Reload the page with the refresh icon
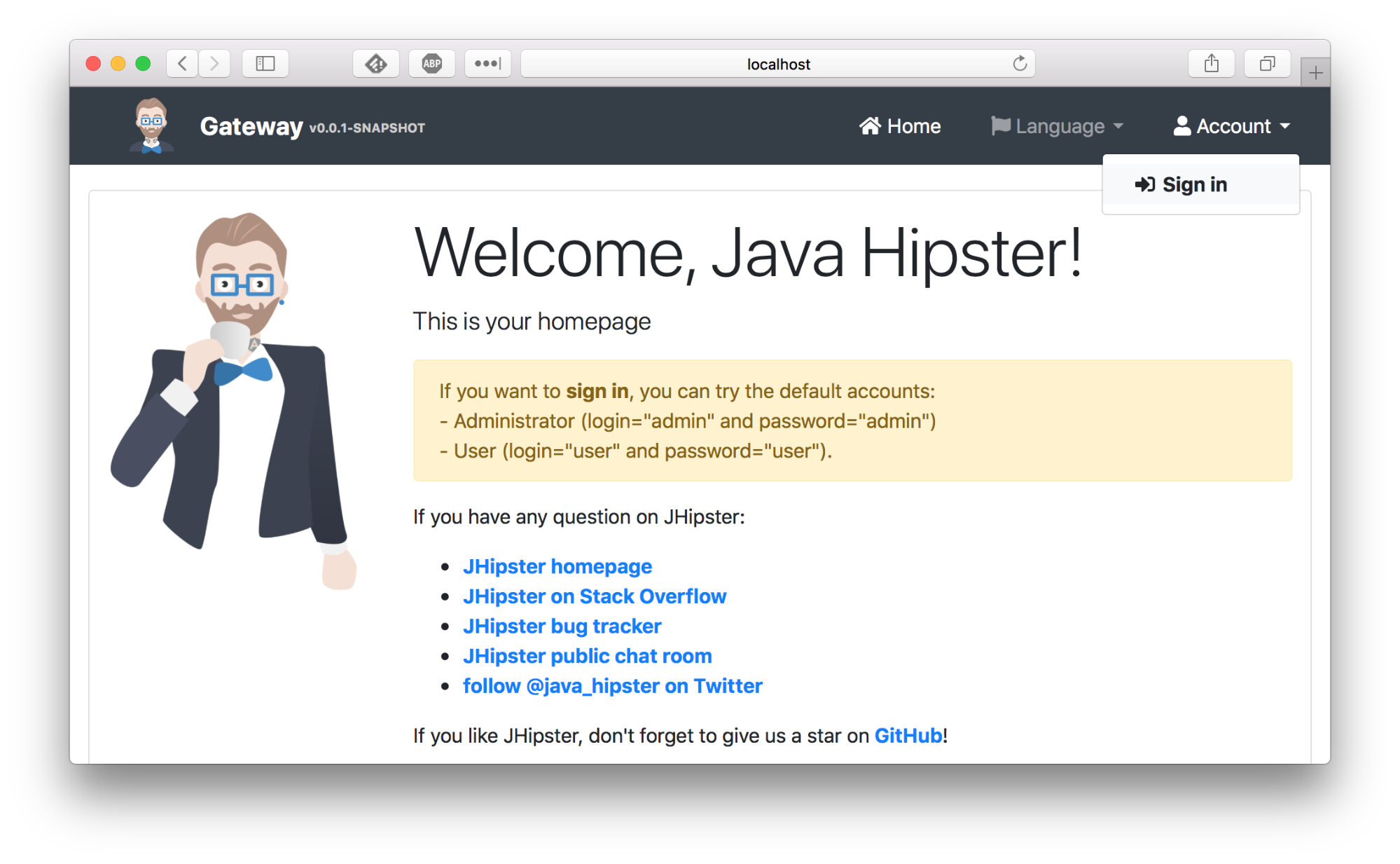This screenshot has width=1400, height=864. pos(1020,63)
